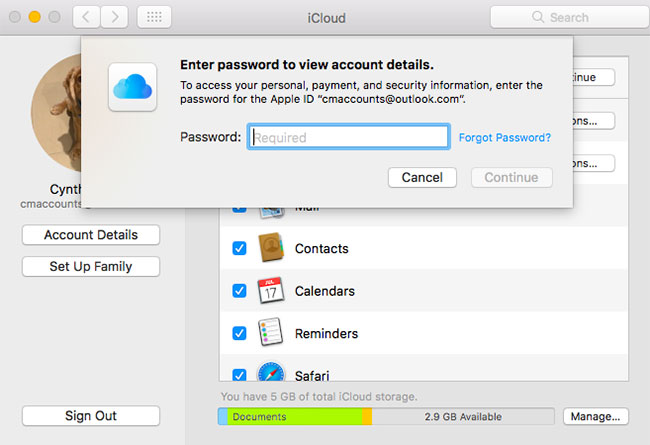Image resolution: width=650 pixels, height=445 pixels.
Task: Click the Calendars app icon
Action: point(272,291)
